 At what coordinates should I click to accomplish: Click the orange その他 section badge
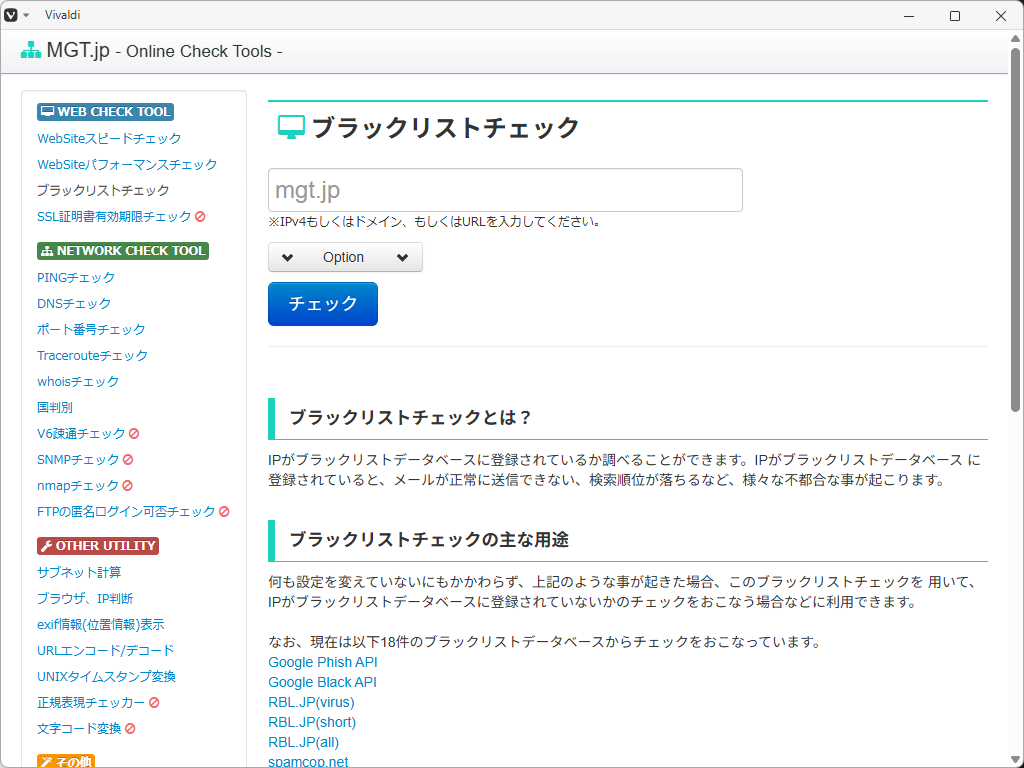click(66, 761)
